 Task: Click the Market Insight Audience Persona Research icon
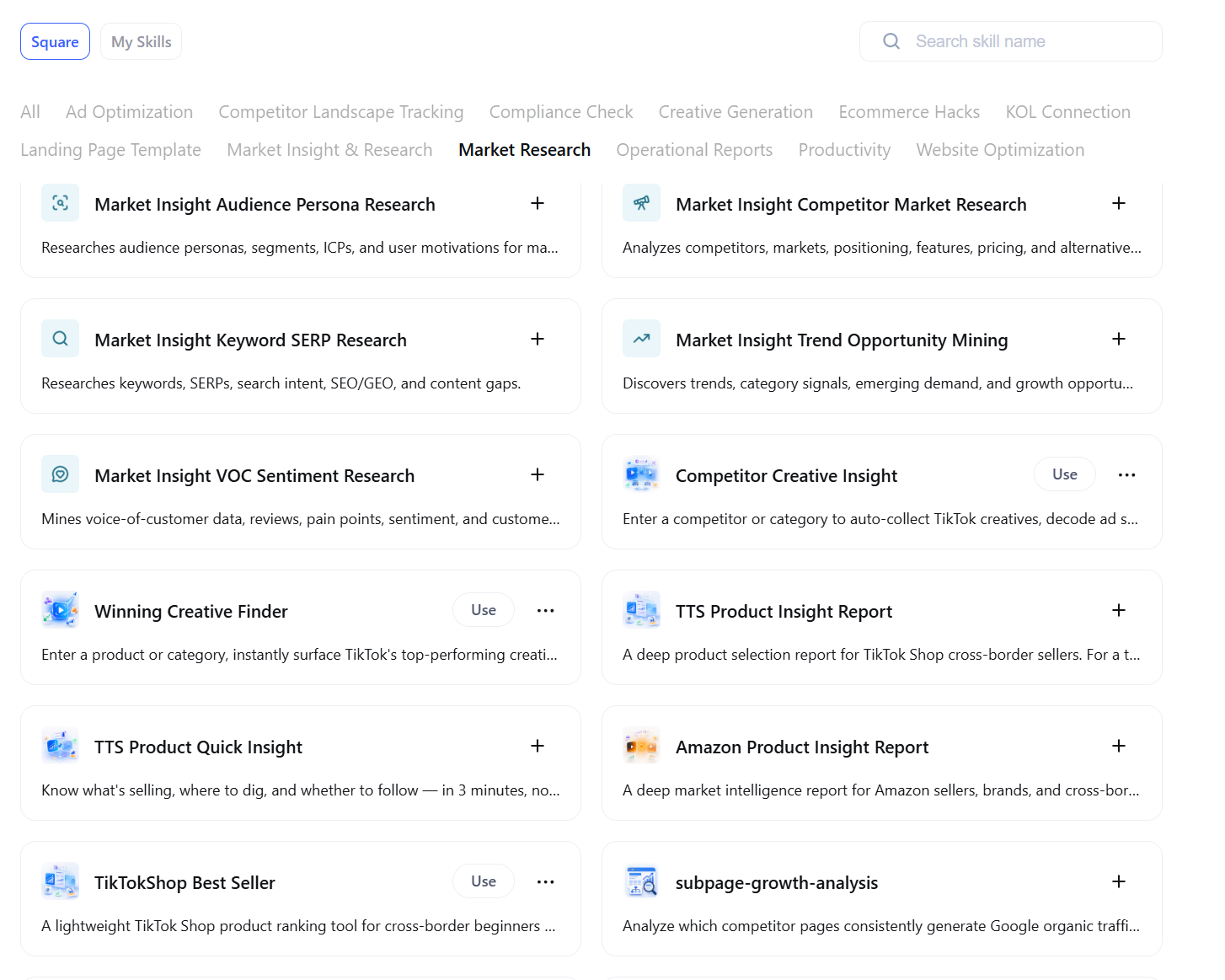(60, 203)
